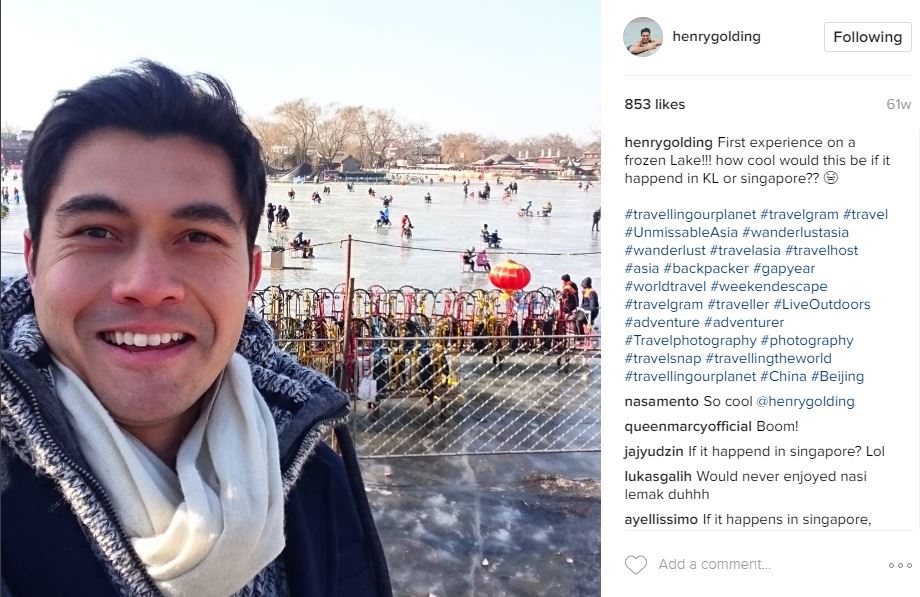This screenshot has height=597, width=920.
Task: Click the 61w post timestamp
Action: click(898, 104)
